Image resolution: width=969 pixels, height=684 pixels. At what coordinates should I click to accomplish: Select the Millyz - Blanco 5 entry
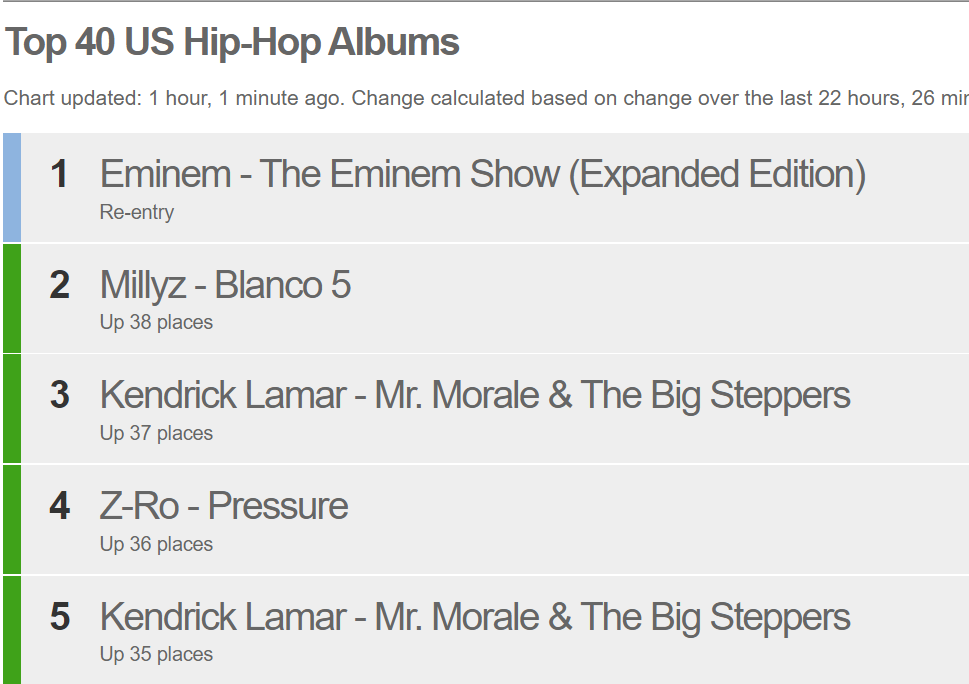226,285
